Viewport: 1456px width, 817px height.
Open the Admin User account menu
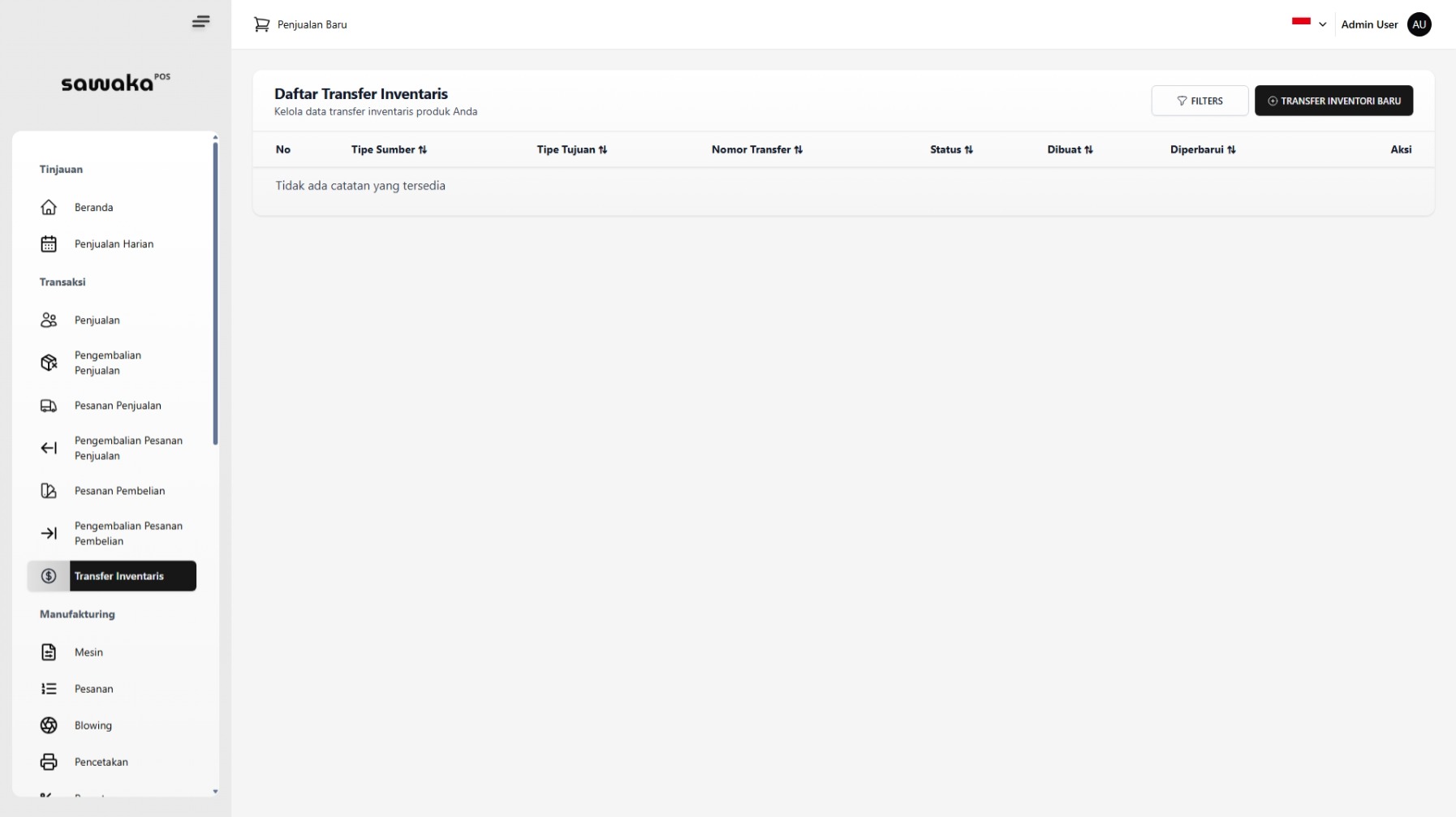tap(1385, 24)
